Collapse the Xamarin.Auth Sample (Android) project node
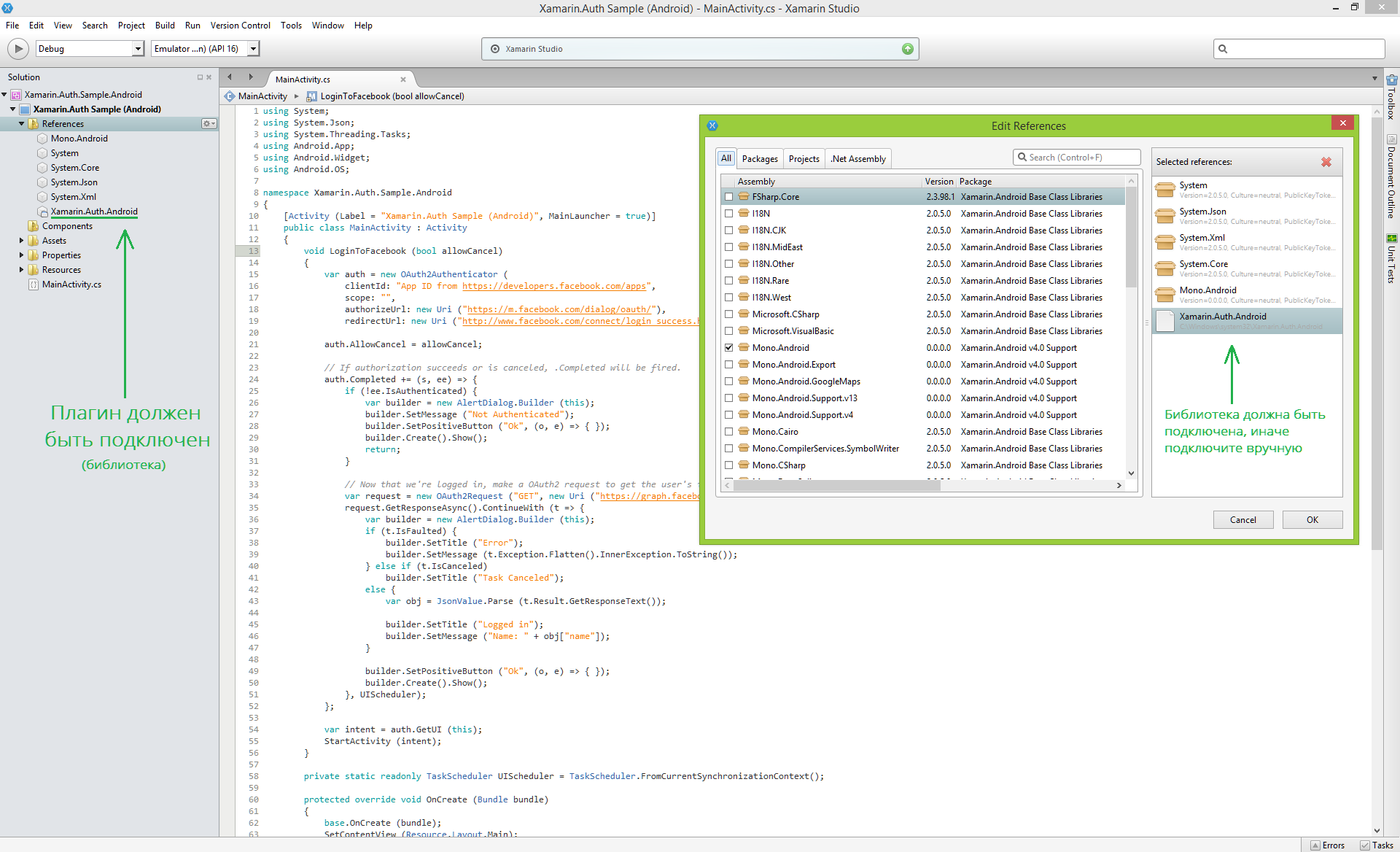Viewport: 1400px width, 852px height. [13, 109]
